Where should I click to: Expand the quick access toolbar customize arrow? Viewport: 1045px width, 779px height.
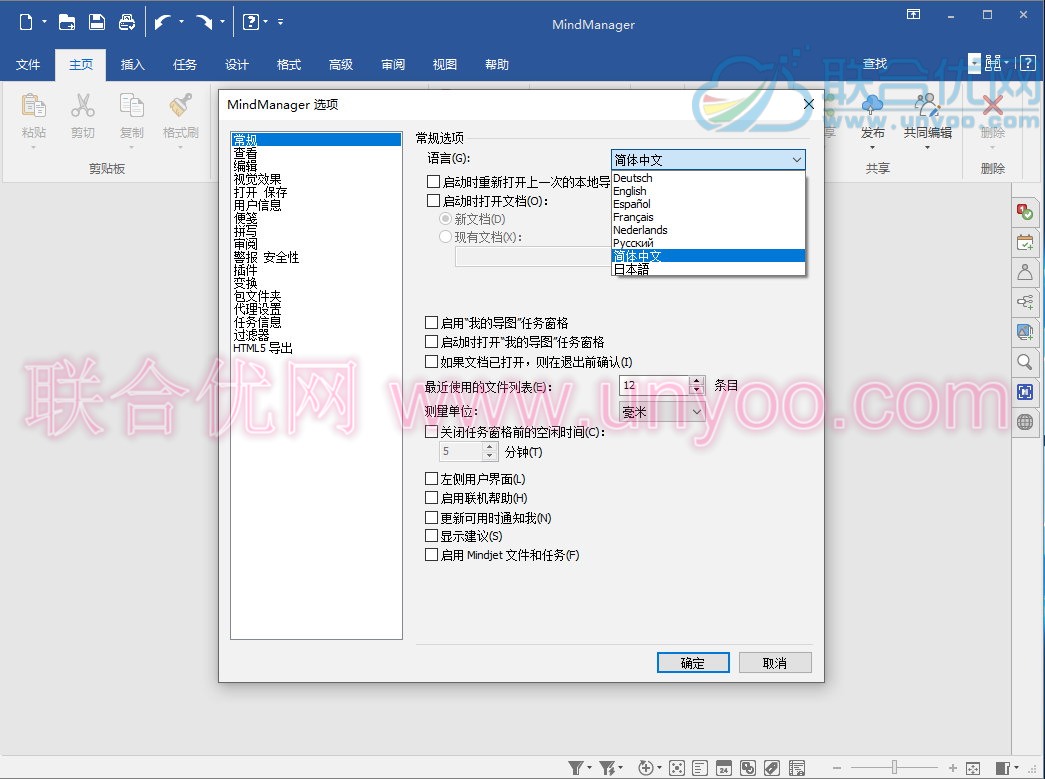pyautogui.click(x=281, y=22)
